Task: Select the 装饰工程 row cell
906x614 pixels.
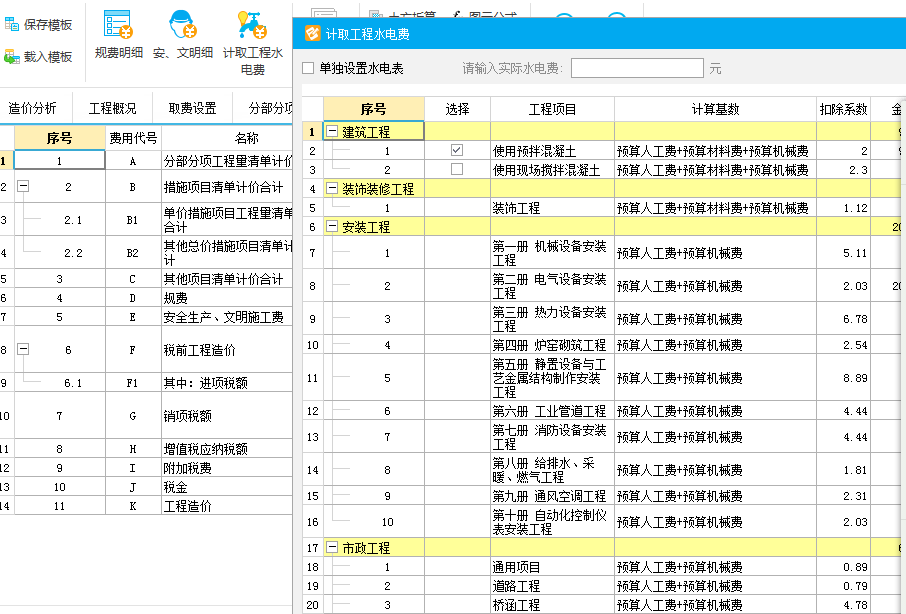Action: click(552, 208)
